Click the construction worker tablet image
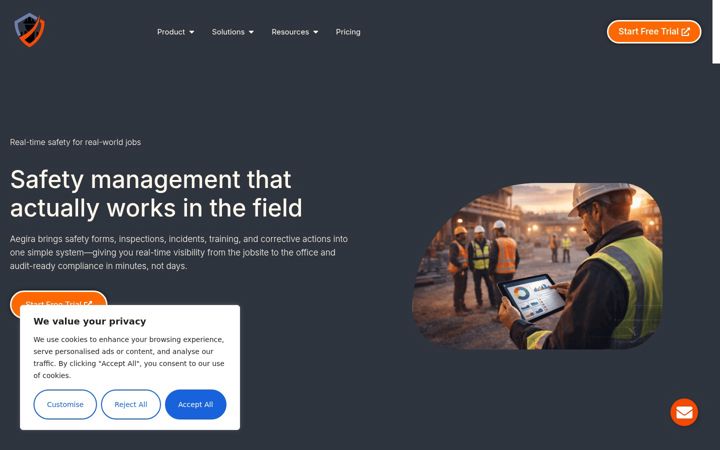 537,266
